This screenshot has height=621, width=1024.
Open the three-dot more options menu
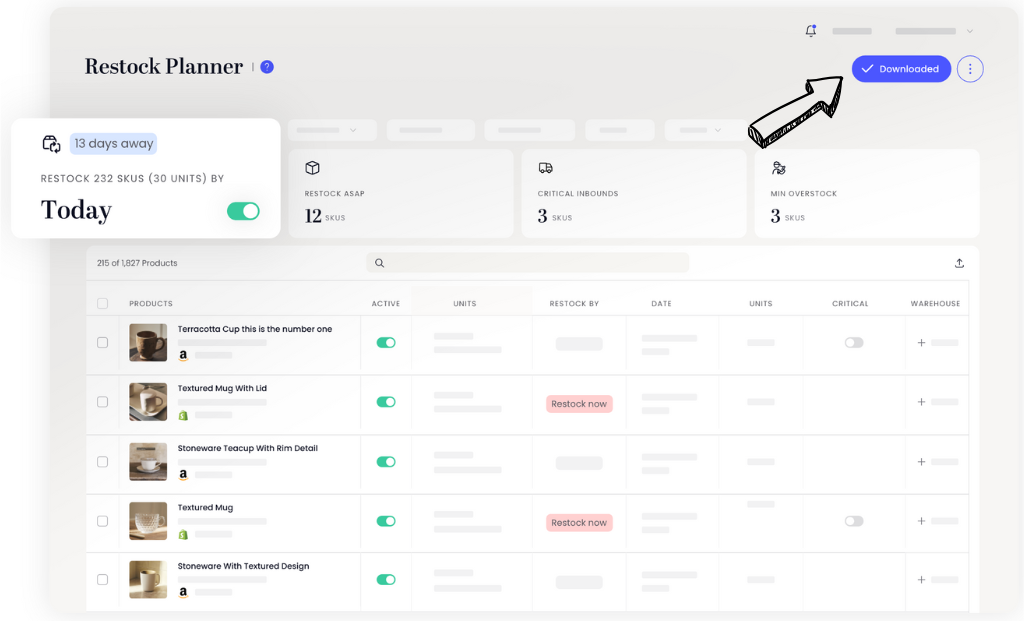970,69
